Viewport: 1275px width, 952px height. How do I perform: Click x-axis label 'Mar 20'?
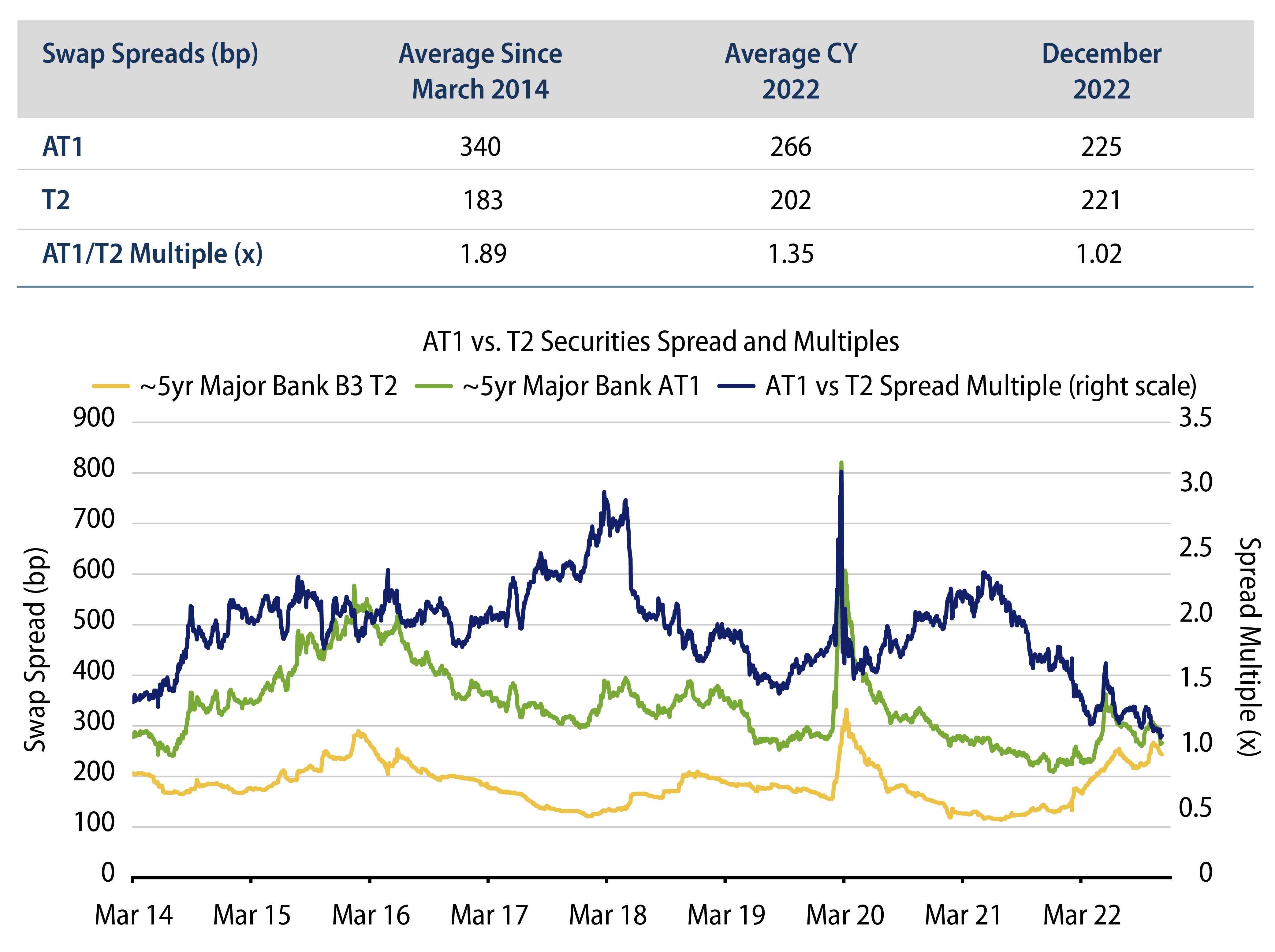(x=845, y=915)
